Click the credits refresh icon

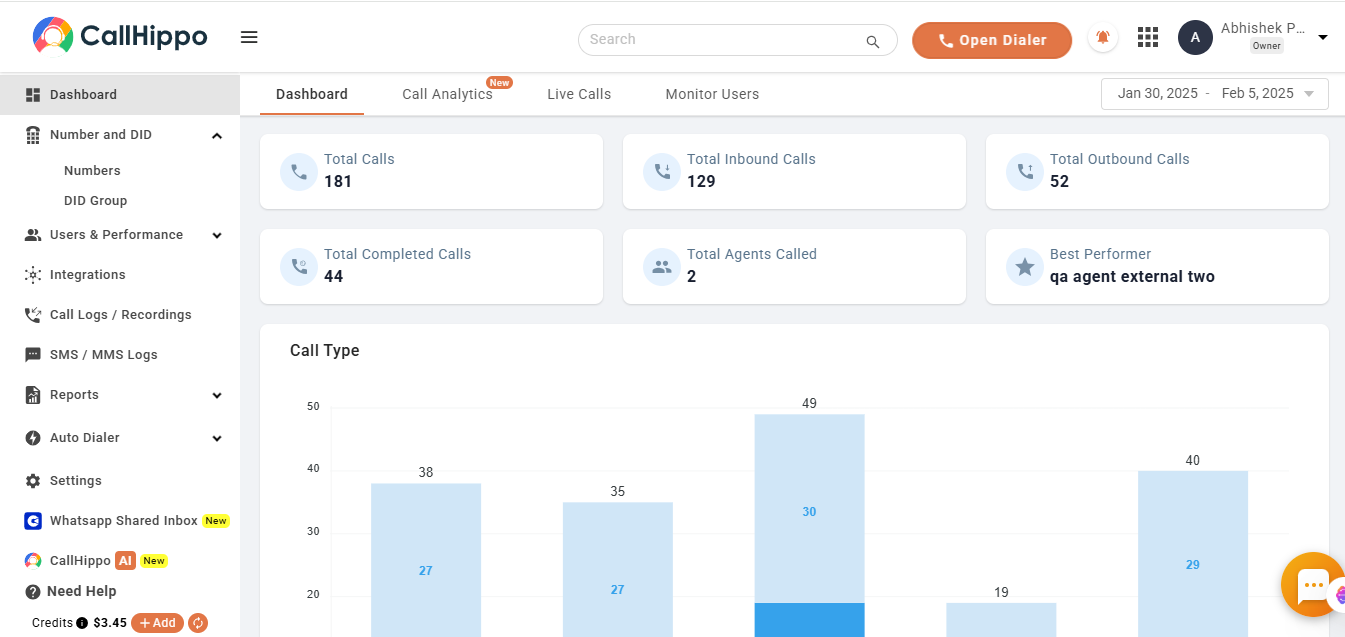click(198, 623)
